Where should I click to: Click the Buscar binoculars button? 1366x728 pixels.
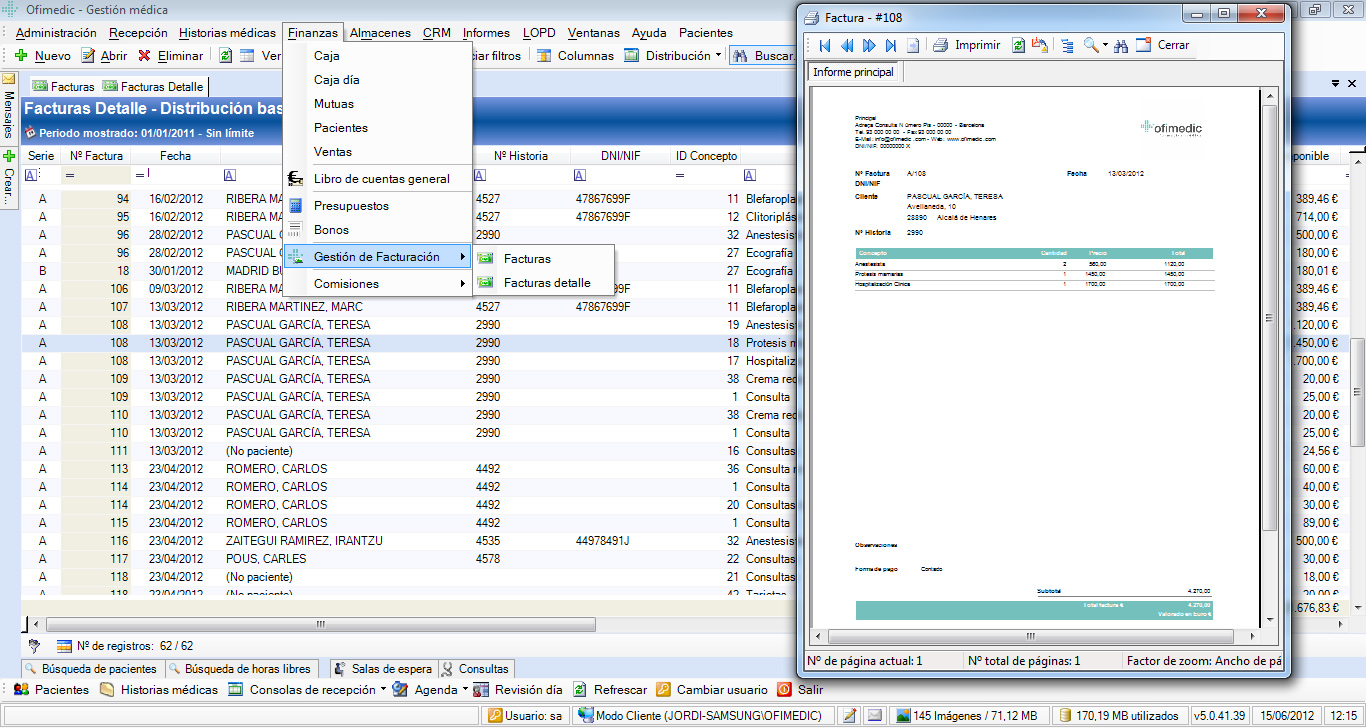[x=763, y=56]
